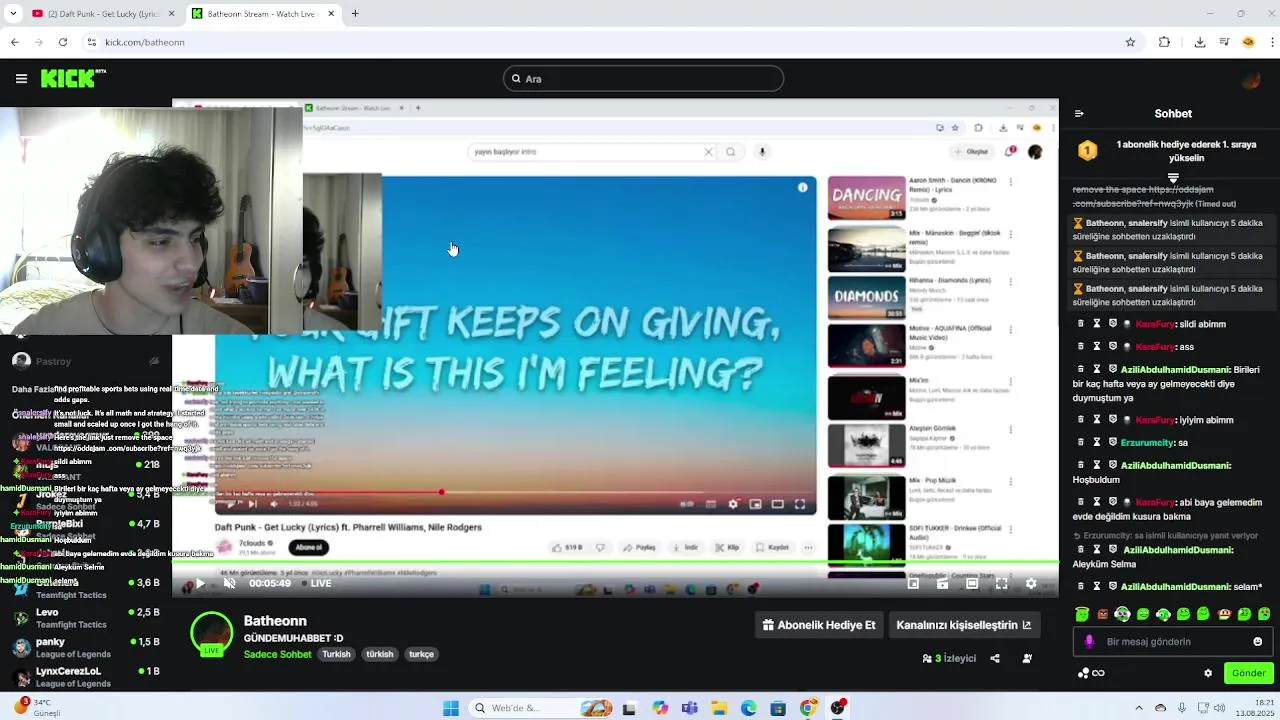Open Dancin KRONO Remix video thumbnail

(x=866, y=198)
